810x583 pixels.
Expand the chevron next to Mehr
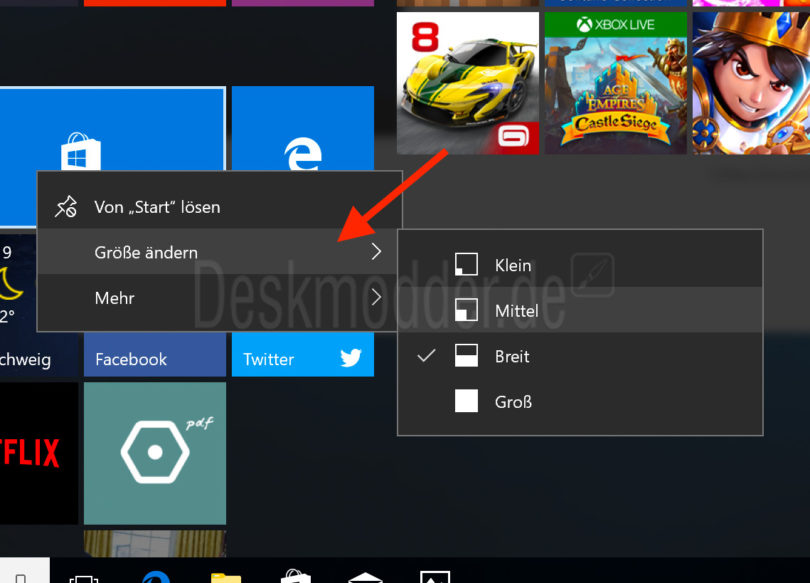376,297
